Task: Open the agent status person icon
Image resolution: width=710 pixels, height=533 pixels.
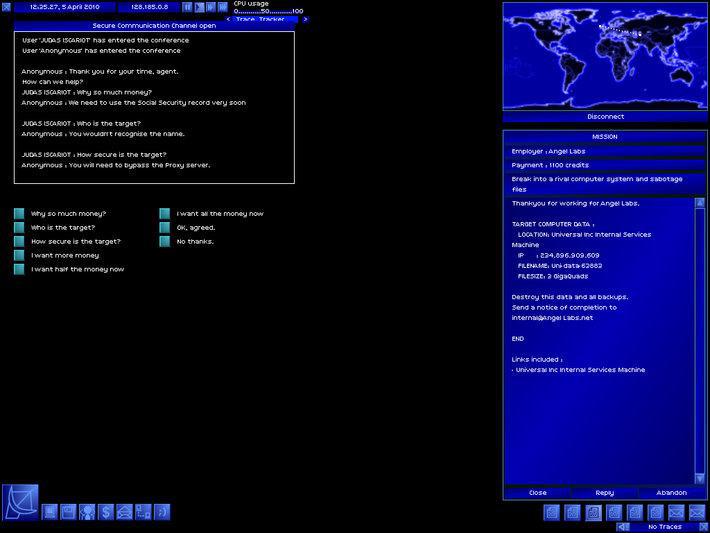Action: [87, 512]
